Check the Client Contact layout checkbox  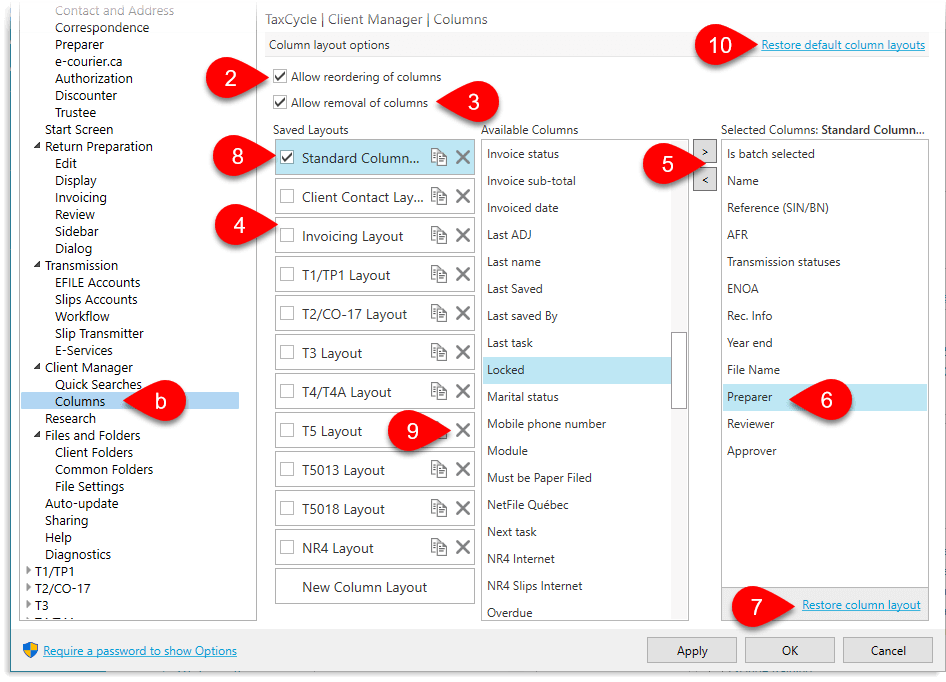287,197
